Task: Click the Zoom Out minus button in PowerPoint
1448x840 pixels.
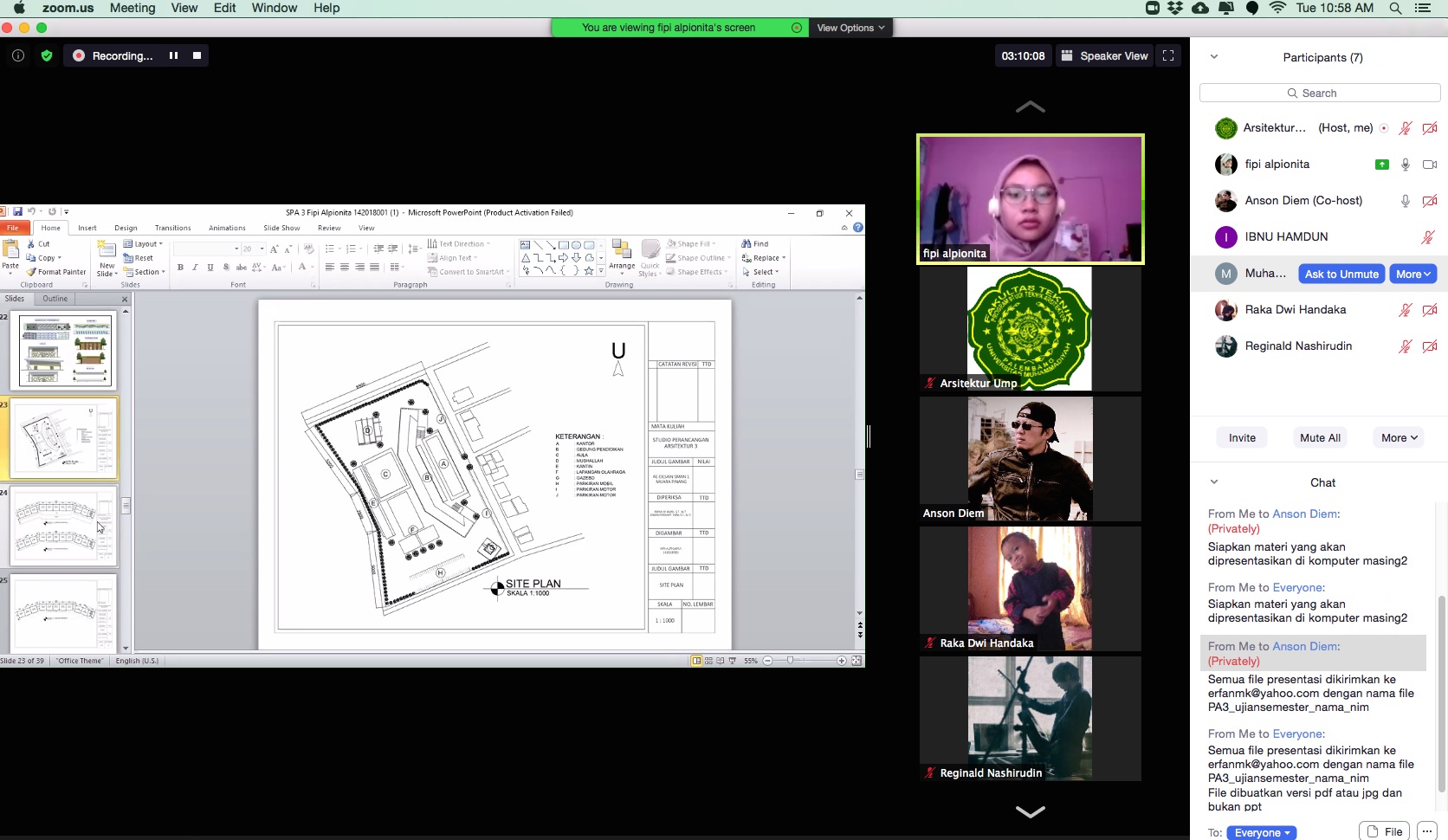Action: tap(767, 661)
